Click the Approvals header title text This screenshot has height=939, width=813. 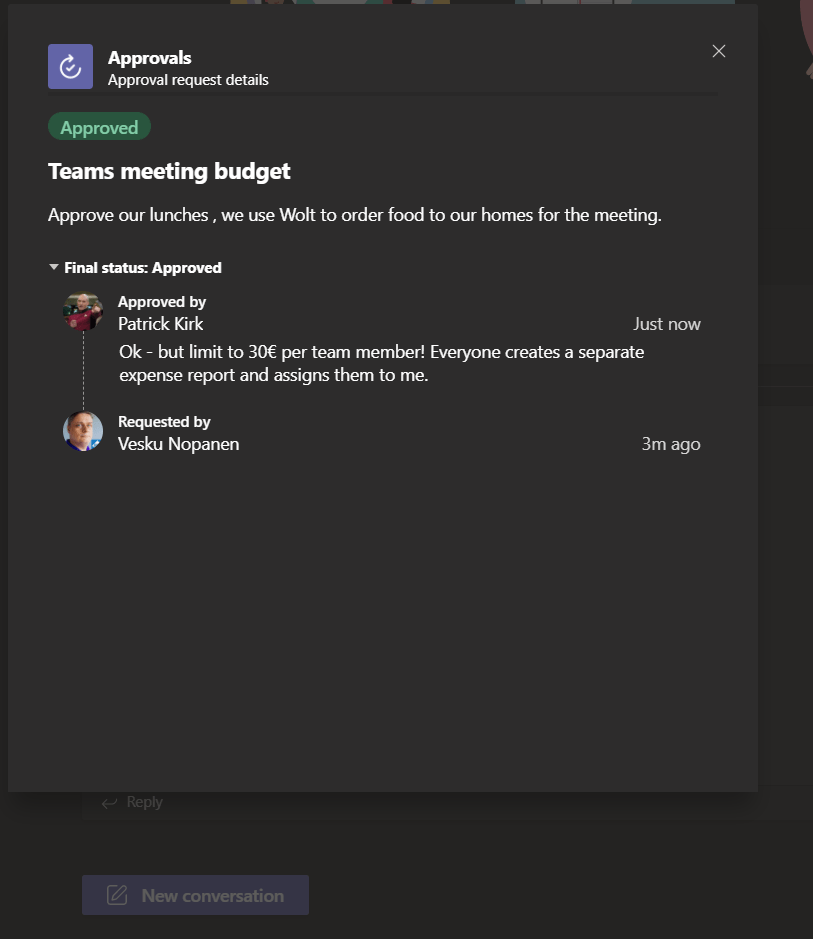click(149, 58)
